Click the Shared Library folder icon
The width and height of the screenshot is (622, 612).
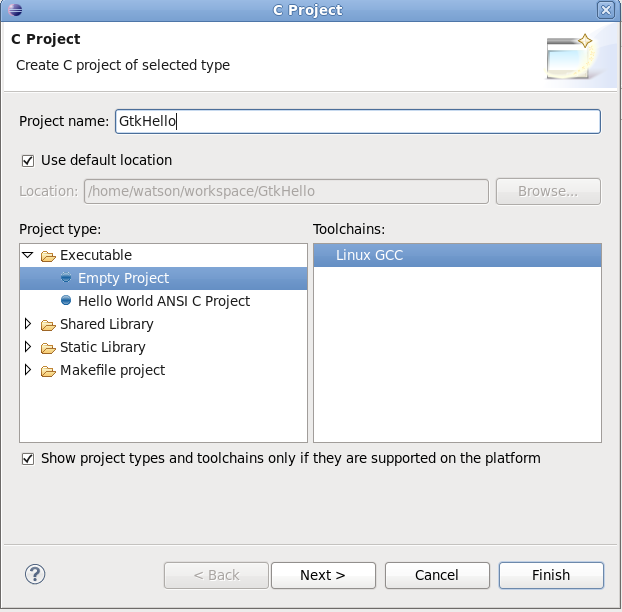pos(48,325)
